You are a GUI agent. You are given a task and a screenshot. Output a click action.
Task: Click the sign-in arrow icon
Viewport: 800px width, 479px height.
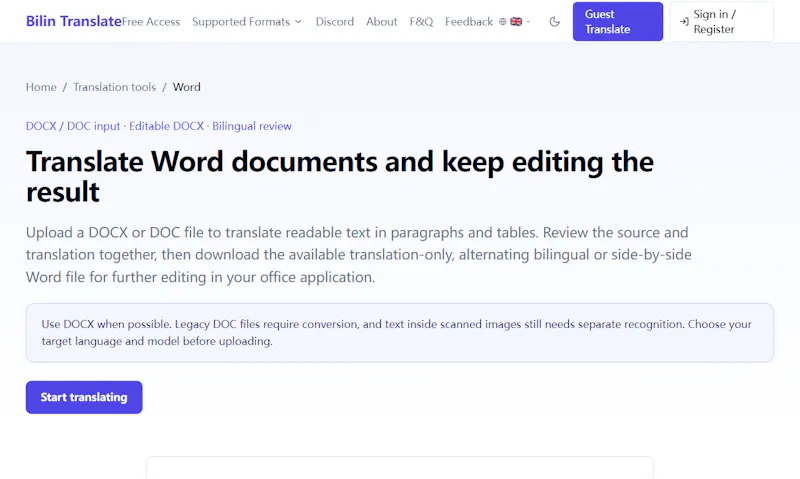(684, 21)
